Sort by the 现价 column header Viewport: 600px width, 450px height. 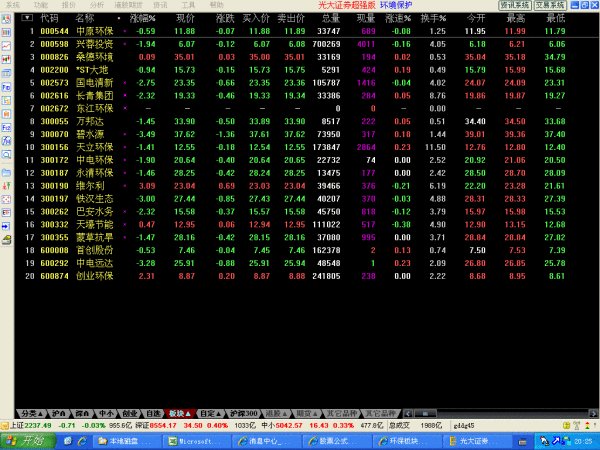point(186,18)
